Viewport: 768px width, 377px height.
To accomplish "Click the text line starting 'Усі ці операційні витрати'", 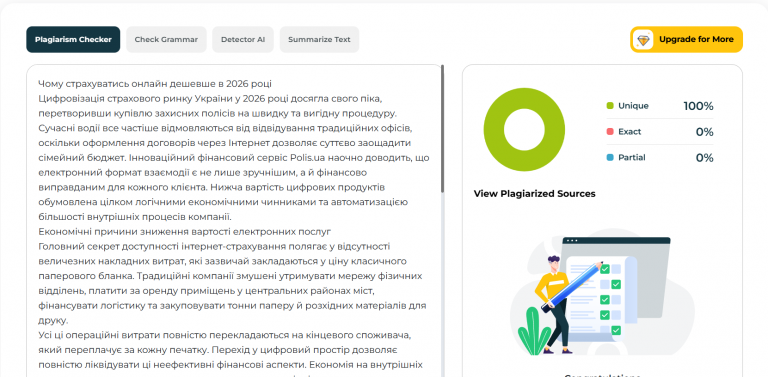I will [224, 335].
